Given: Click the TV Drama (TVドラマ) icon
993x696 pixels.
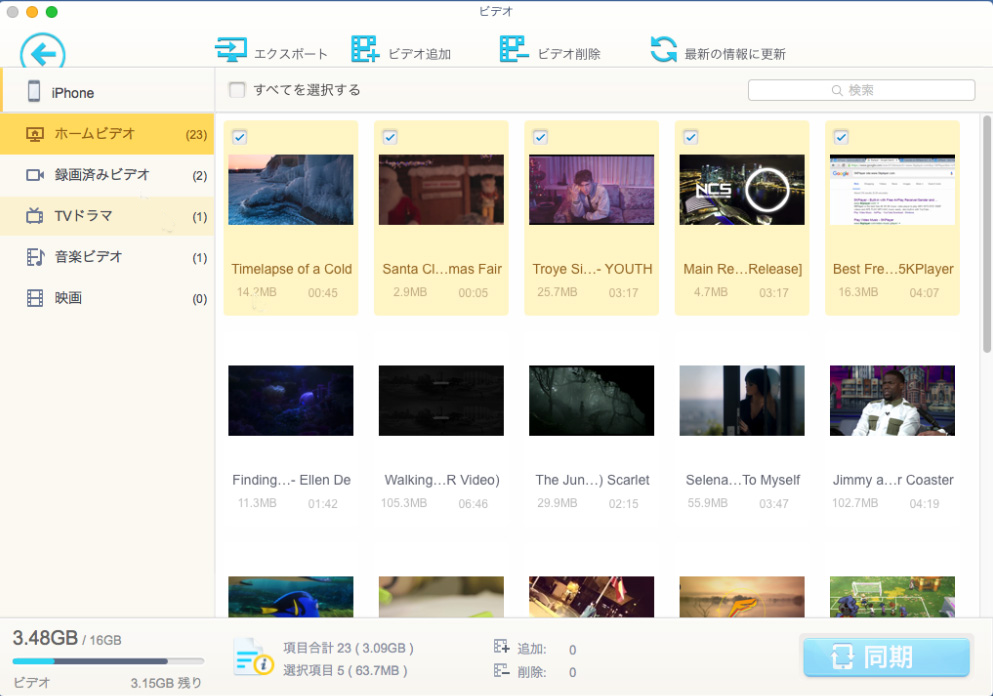Looking at the screenshot, I should pos(34,216).
